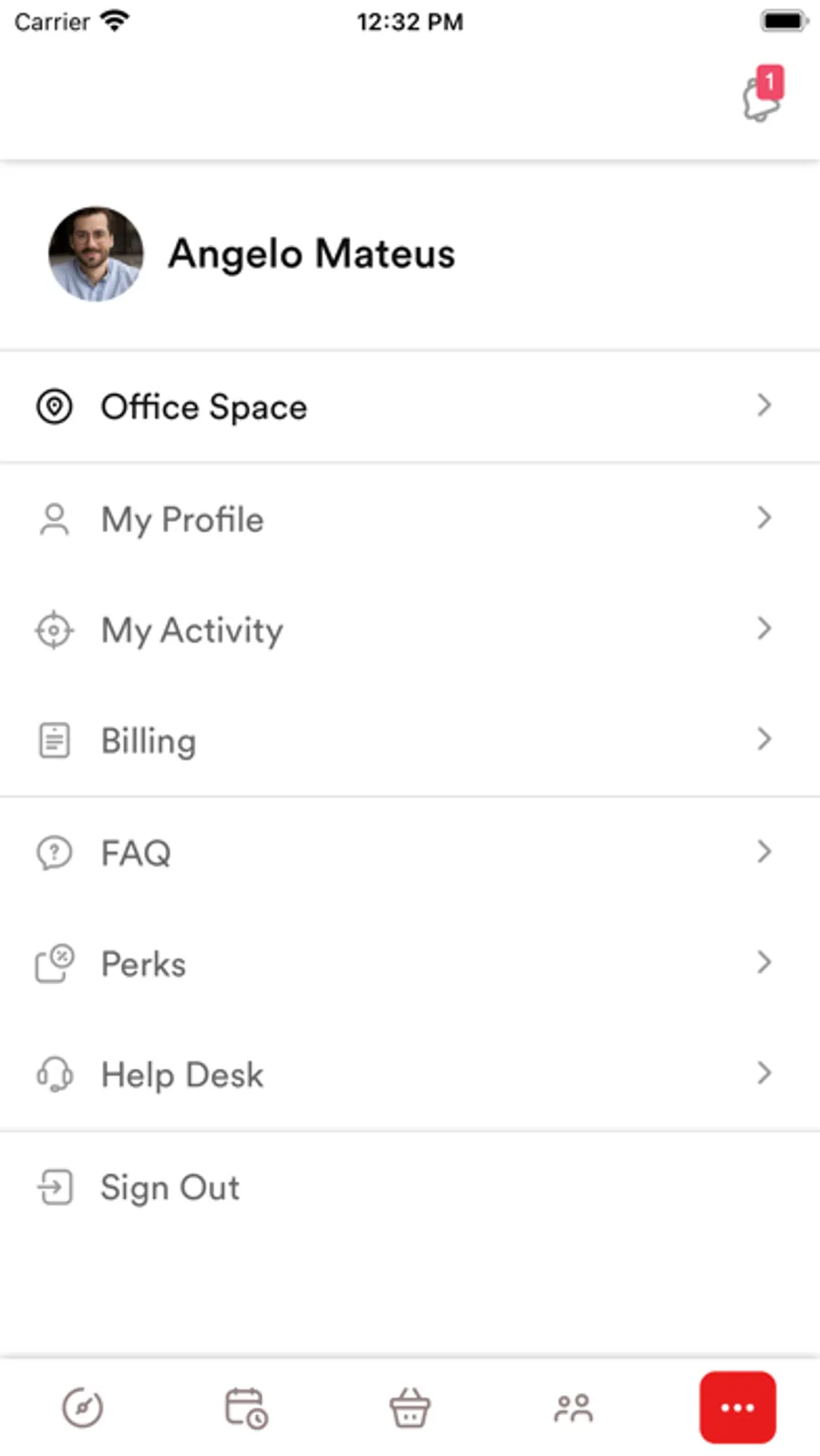
Task: Open the community people tab
Action: (573, 1408)
